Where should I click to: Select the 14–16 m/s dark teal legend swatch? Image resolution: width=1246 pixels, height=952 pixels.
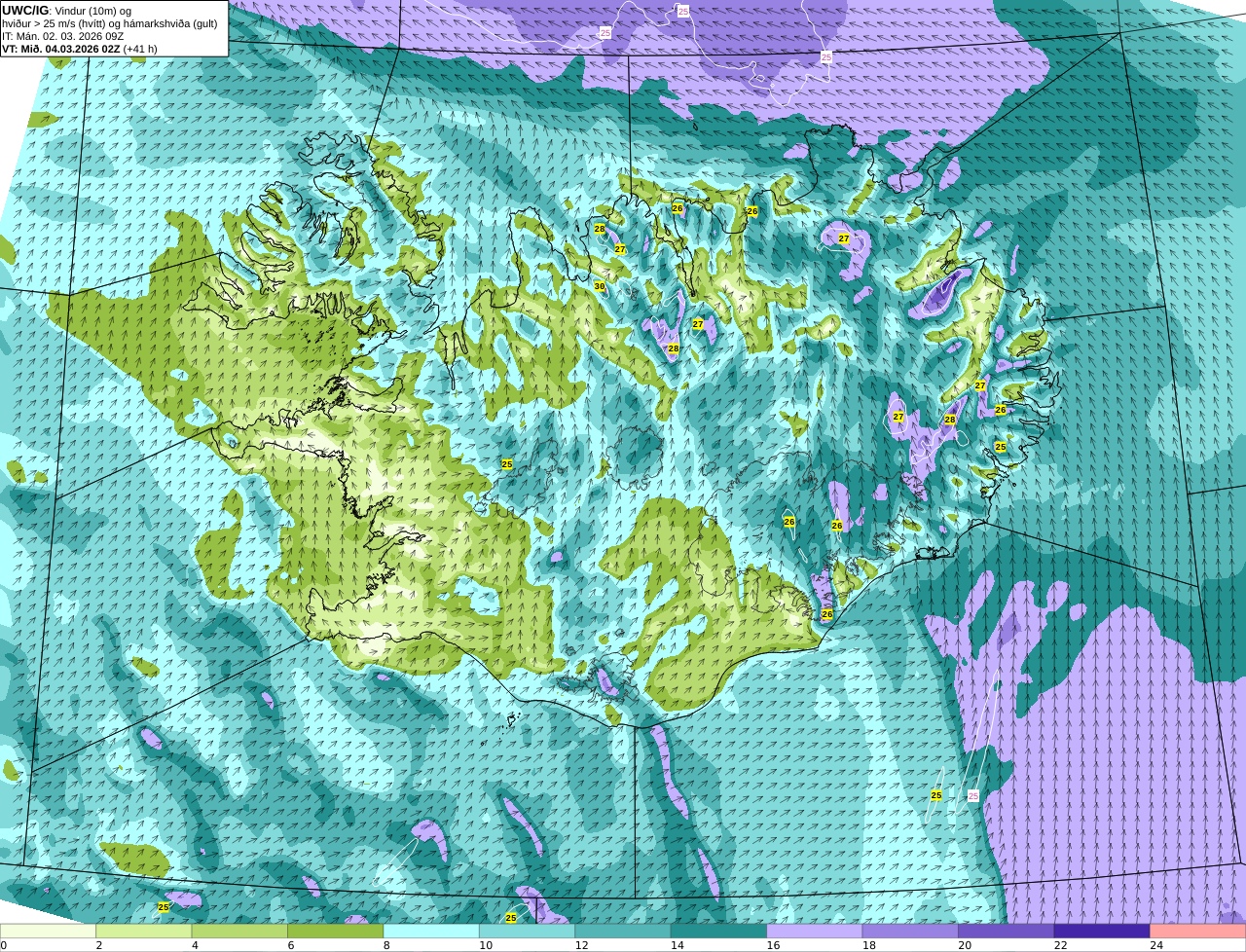(719, 931)
